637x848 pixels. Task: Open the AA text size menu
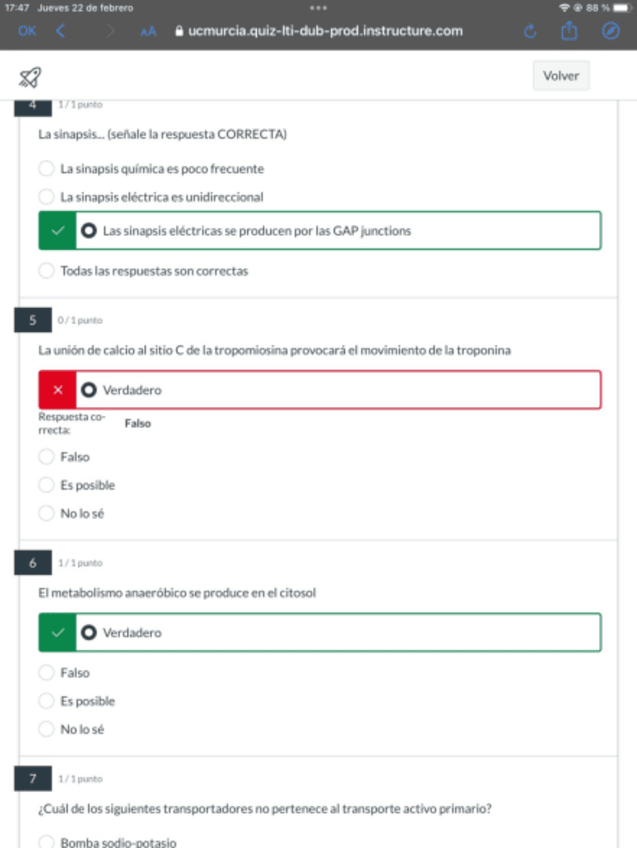[148, 31]
